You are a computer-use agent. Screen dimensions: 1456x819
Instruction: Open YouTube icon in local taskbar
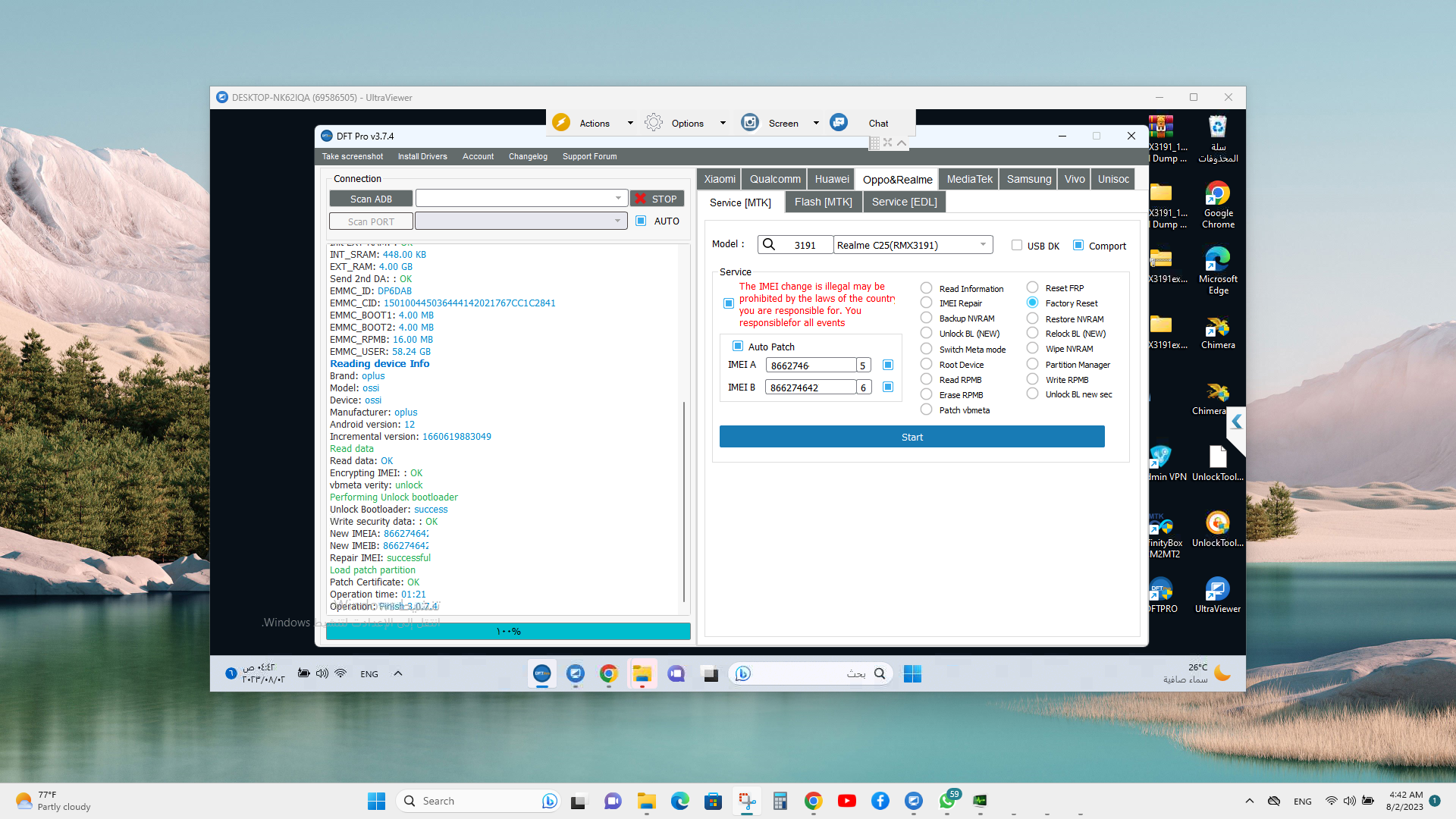(847, 801)
